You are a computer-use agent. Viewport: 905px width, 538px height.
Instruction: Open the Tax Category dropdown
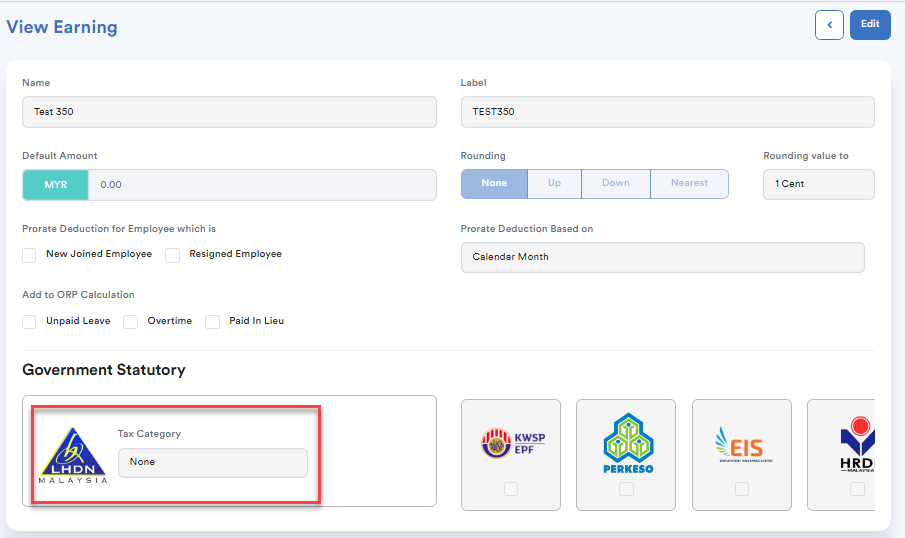212,463
